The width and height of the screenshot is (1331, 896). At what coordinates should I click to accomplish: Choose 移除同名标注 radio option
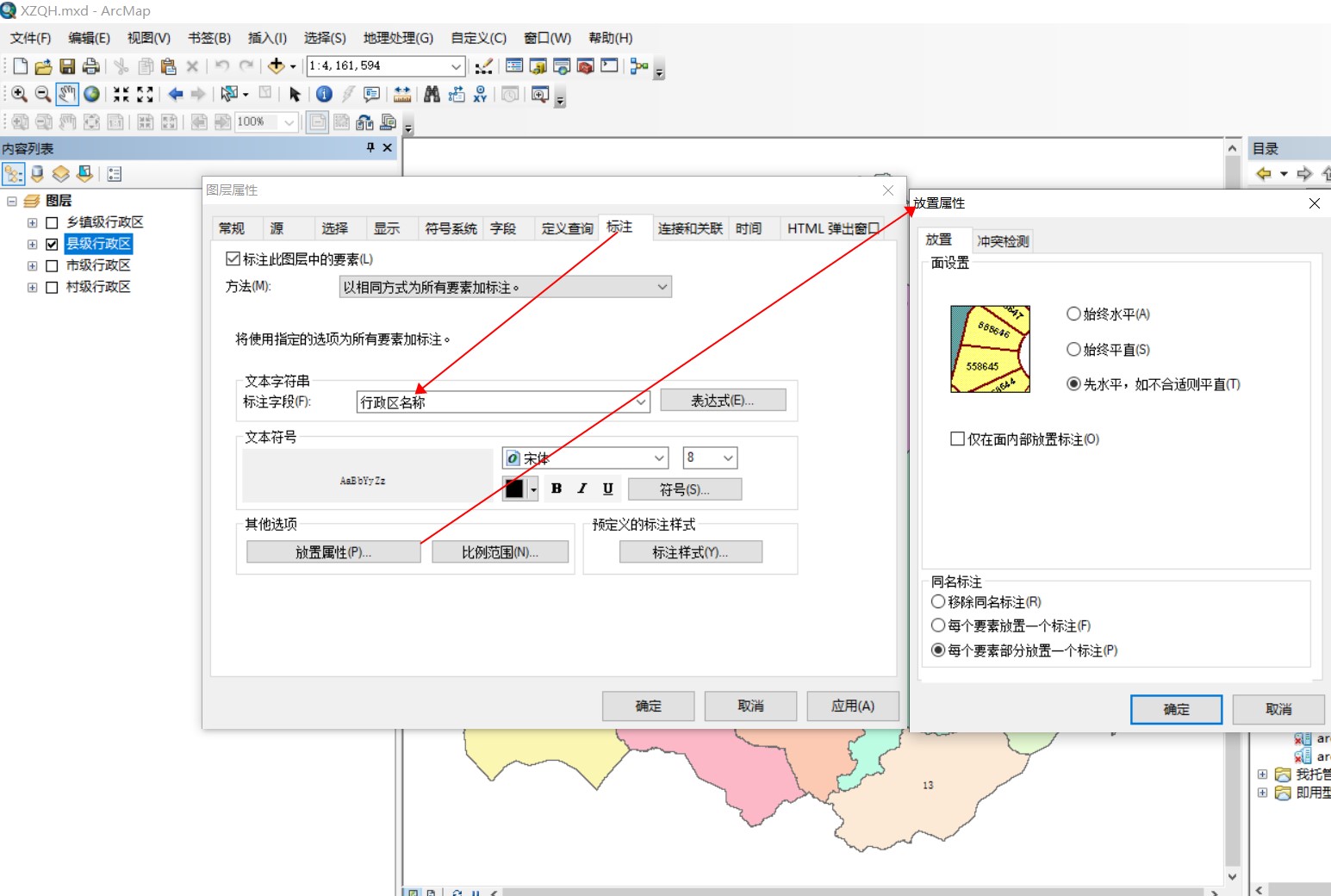click(x=938, y=601)
